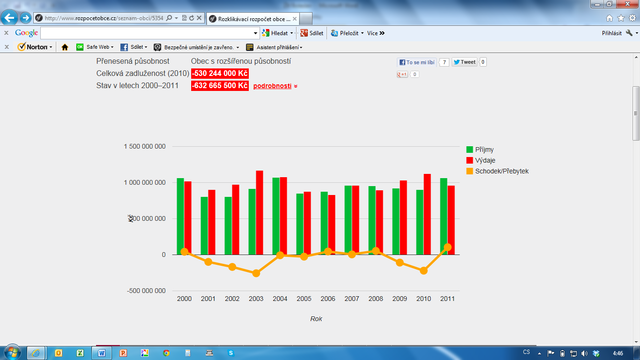Image resolution: width=640 pixels, height=360 pixels.
Task: Open Google toolbar wrench settings
Action: 629,33
